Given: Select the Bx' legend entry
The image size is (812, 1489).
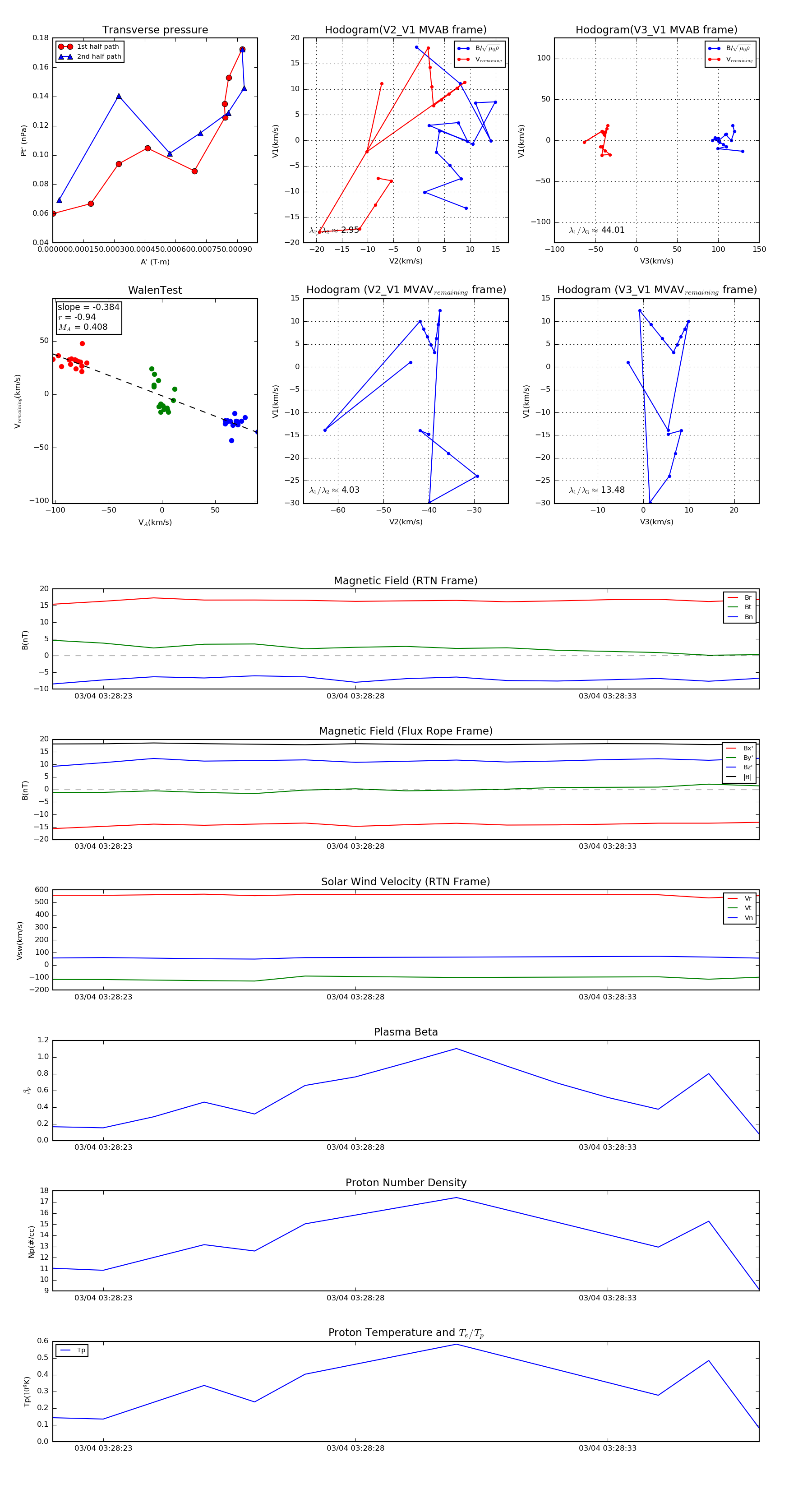Looking at the screenshot, I should point(739,749).
